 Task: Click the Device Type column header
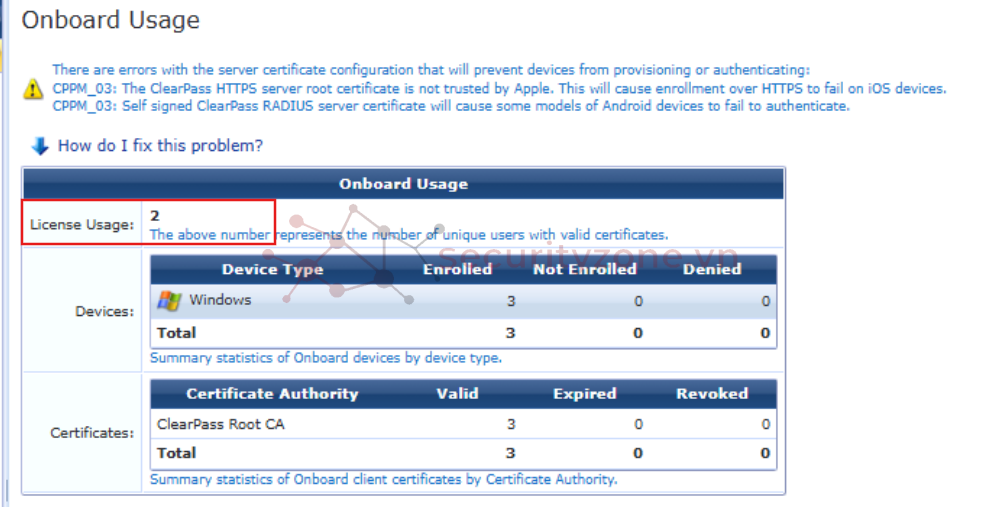(272, 269)
